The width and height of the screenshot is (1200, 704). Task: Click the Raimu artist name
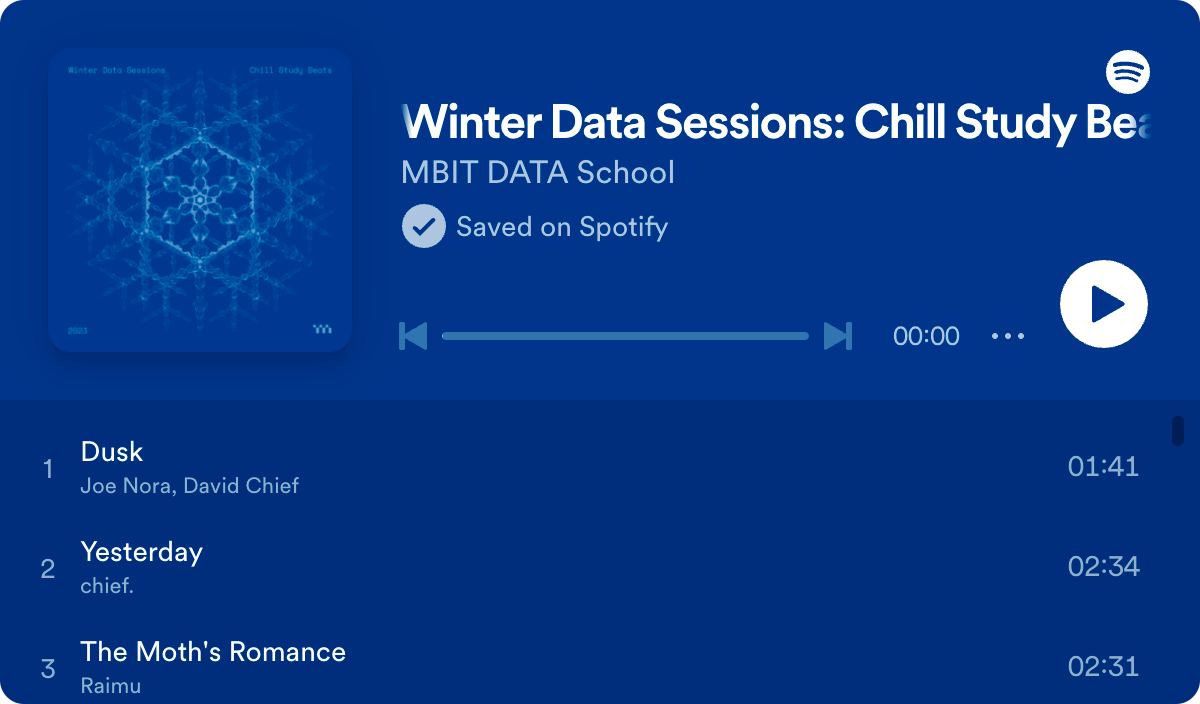pos(111,686)
